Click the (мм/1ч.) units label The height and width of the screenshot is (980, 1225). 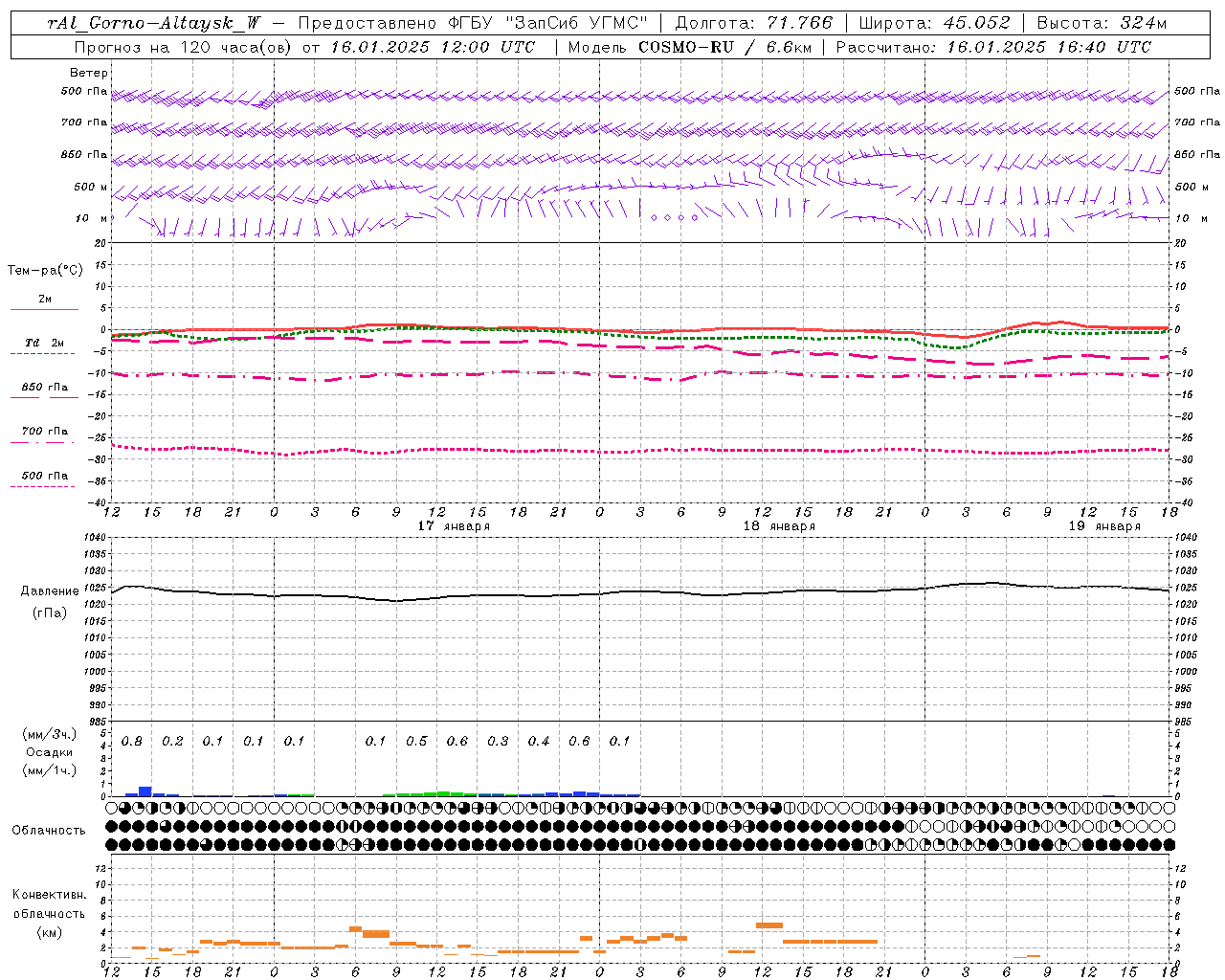[50, 769]
